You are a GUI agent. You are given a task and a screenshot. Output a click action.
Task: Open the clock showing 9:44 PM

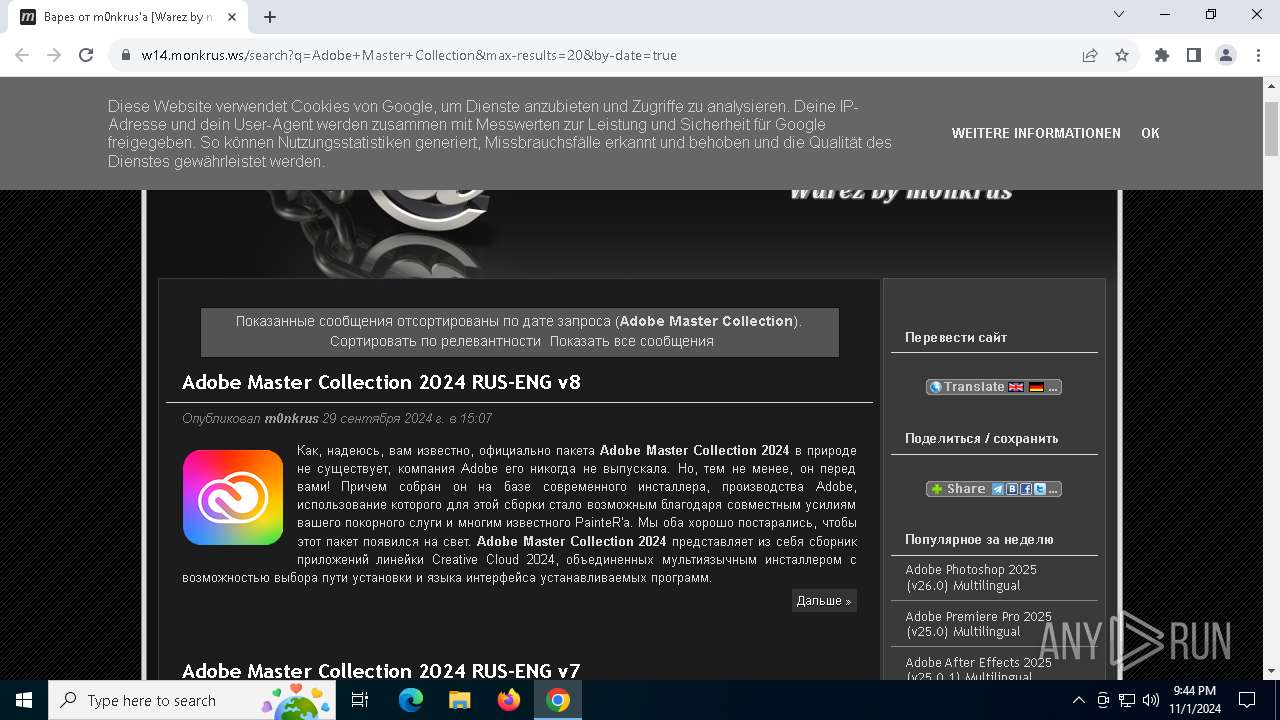(x=1194, y=700)
